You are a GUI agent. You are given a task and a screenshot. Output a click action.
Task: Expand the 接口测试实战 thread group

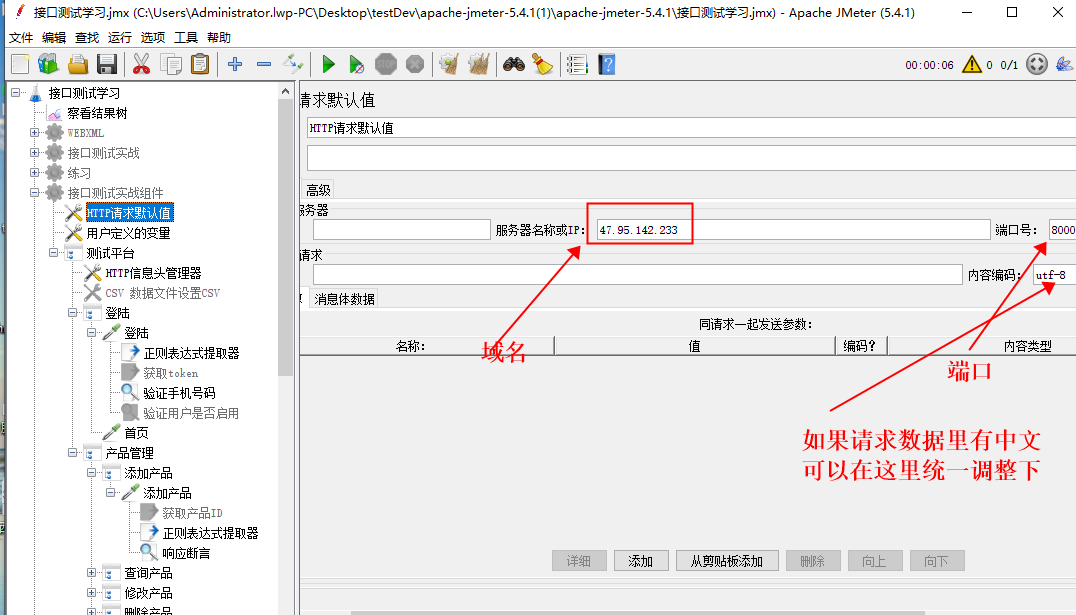click(34, 152)
